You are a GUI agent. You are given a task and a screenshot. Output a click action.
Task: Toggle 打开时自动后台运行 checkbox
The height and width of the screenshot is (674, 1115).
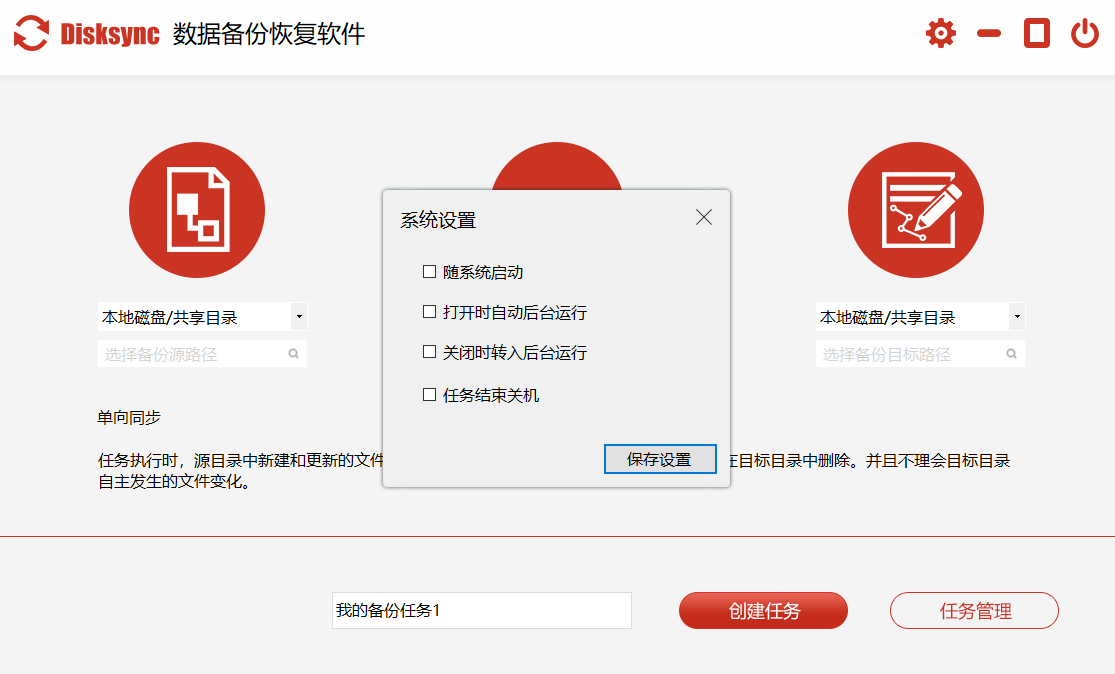(430, 313)
